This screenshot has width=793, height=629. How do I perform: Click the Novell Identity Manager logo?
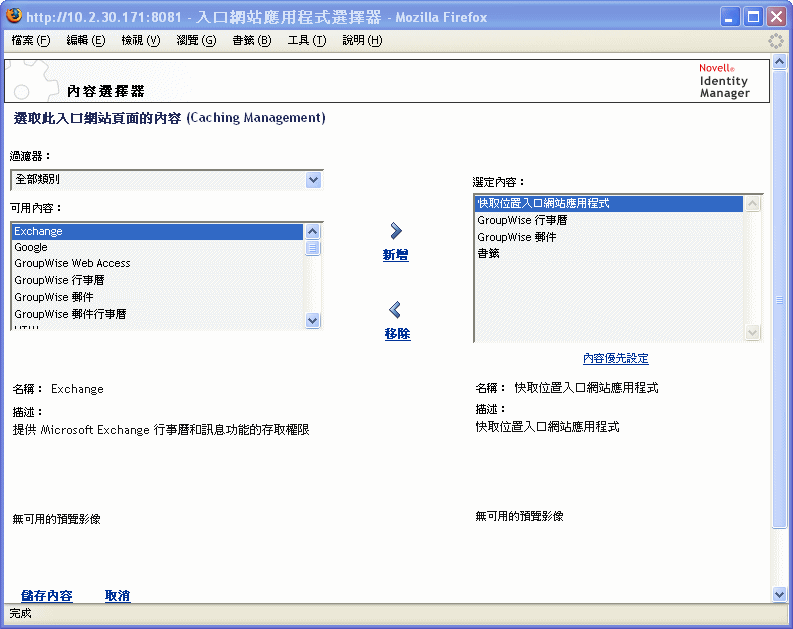(724, 81)
